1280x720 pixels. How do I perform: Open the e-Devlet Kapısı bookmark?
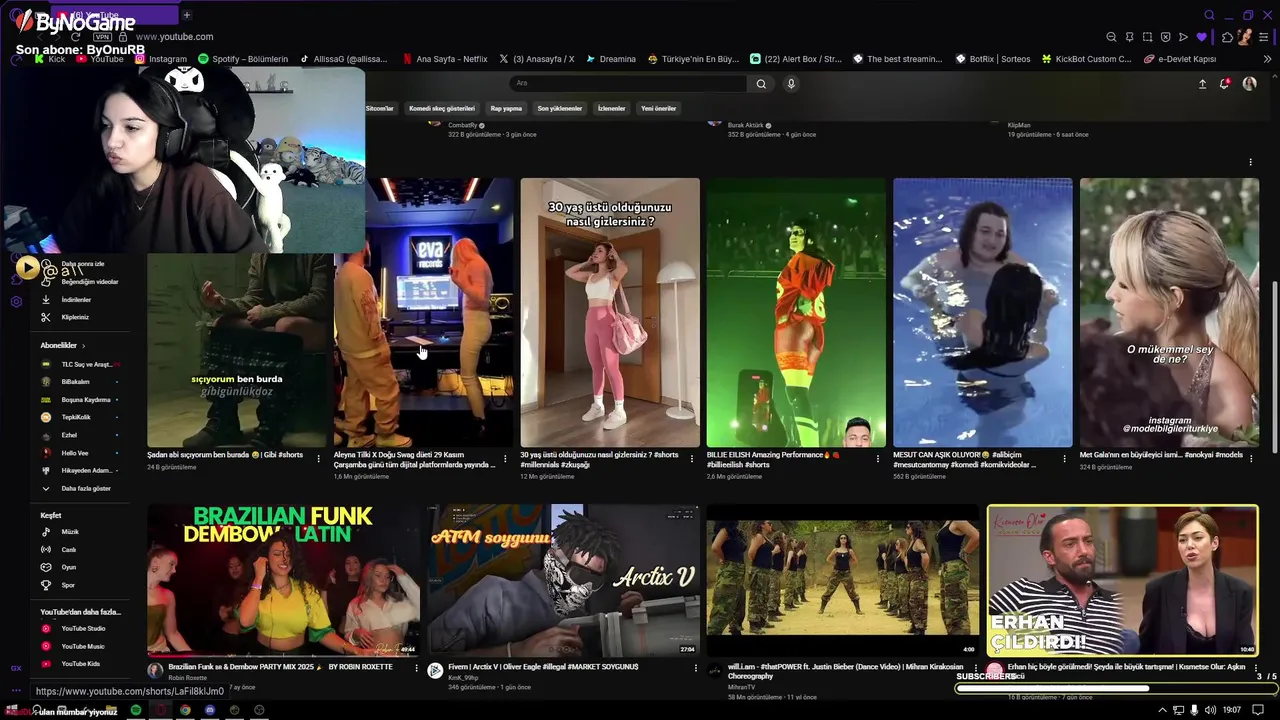1178,59
